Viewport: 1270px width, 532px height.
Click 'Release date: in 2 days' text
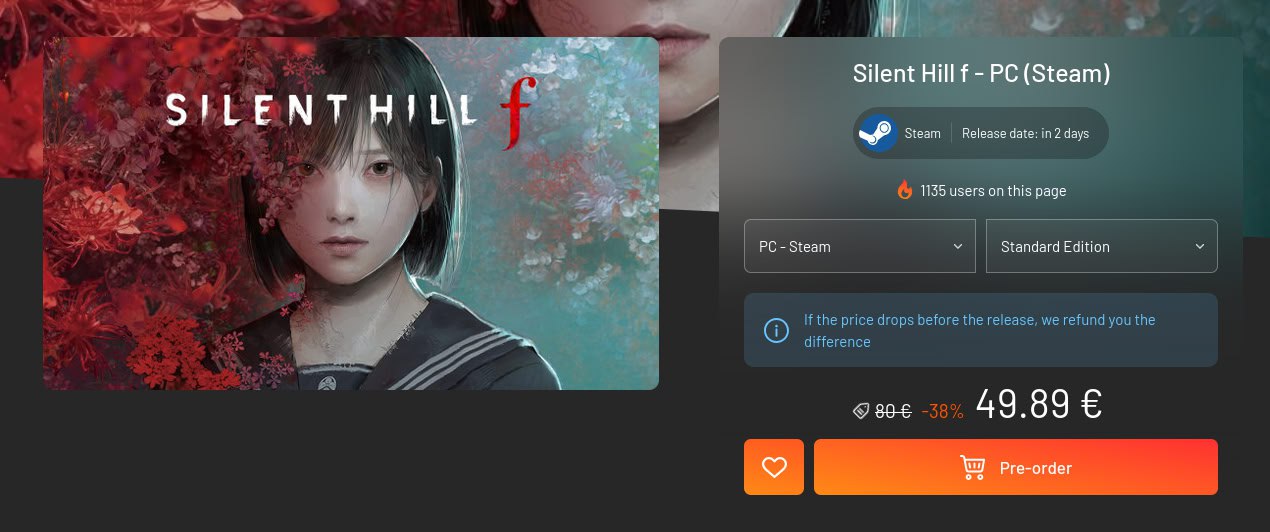[1025, 133]
